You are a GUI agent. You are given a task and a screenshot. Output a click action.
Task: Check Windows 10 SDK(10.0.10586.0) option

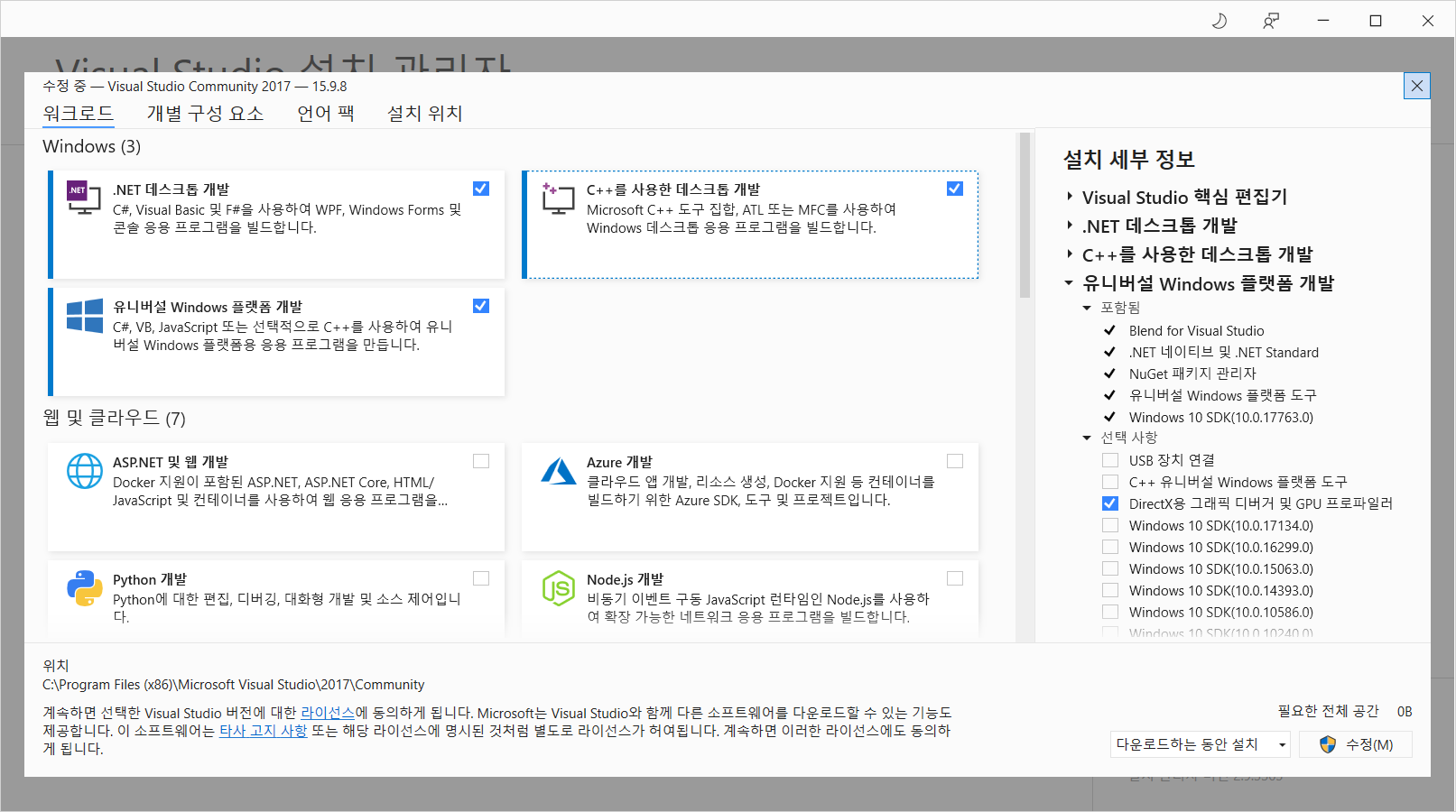point(1110,612)
